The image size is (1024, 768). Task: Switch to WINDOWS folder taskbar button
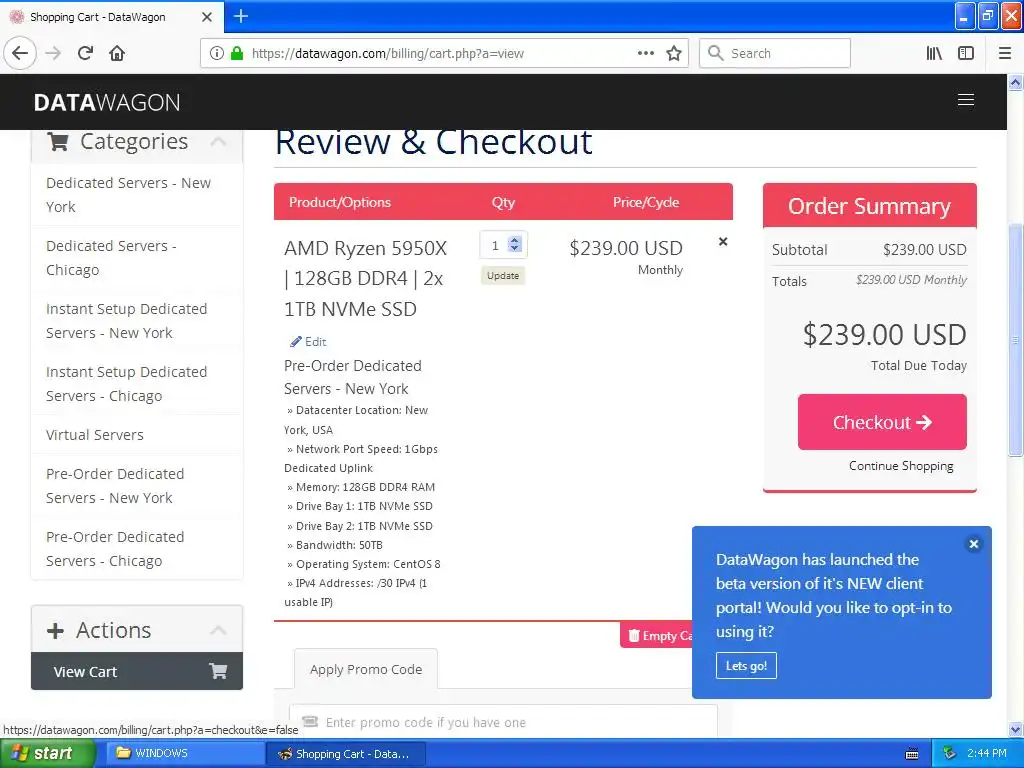pyautogui.click(x=185, y=753)
